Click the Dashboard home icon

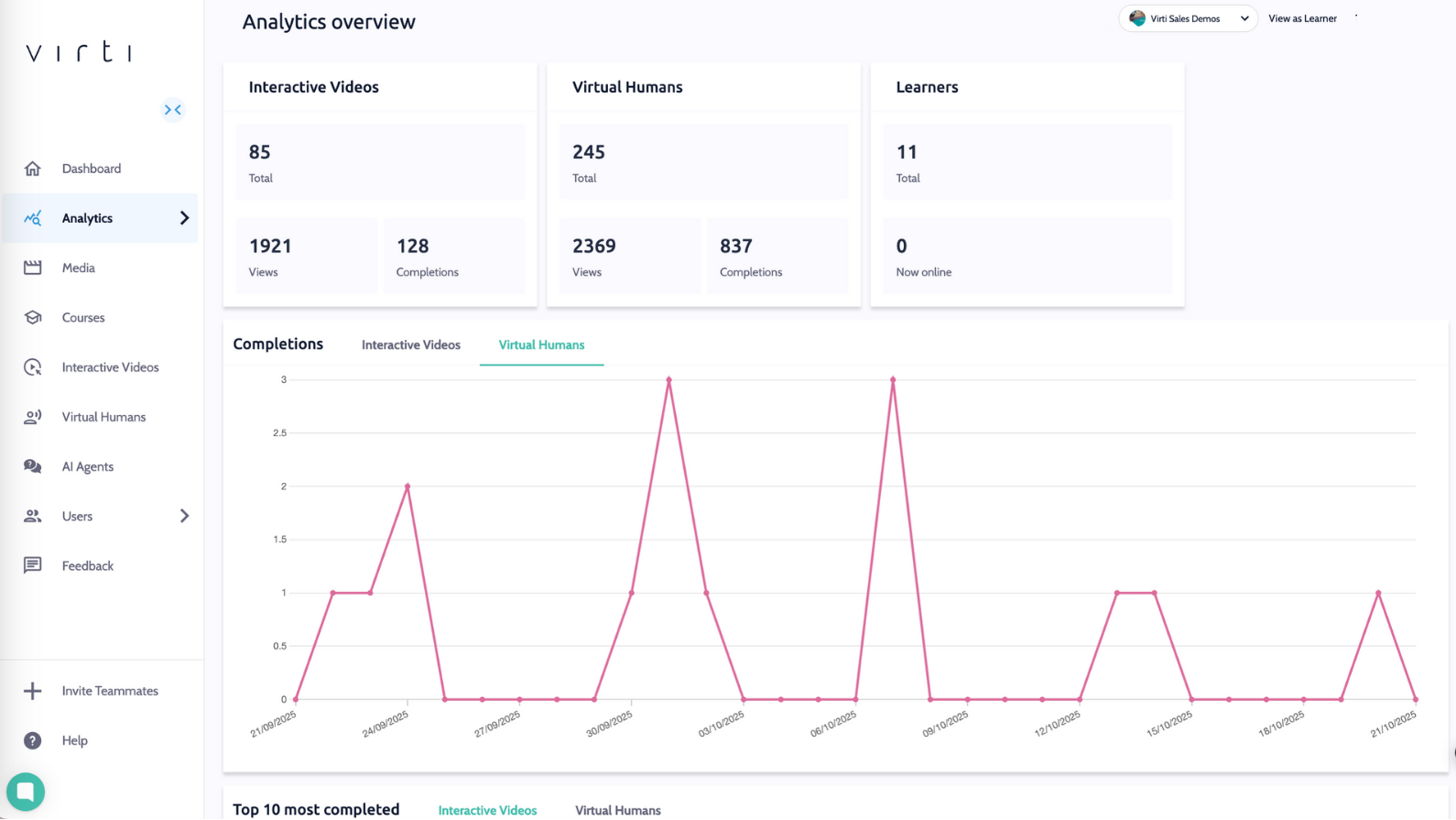33,169
